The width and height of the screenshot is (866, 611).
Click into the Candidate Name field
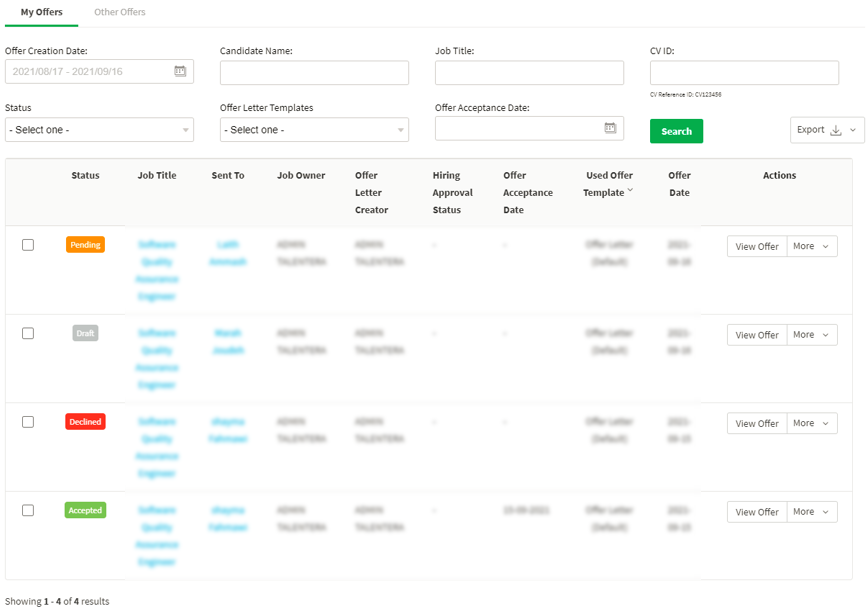pyautogui.click(x=314, y=73)
